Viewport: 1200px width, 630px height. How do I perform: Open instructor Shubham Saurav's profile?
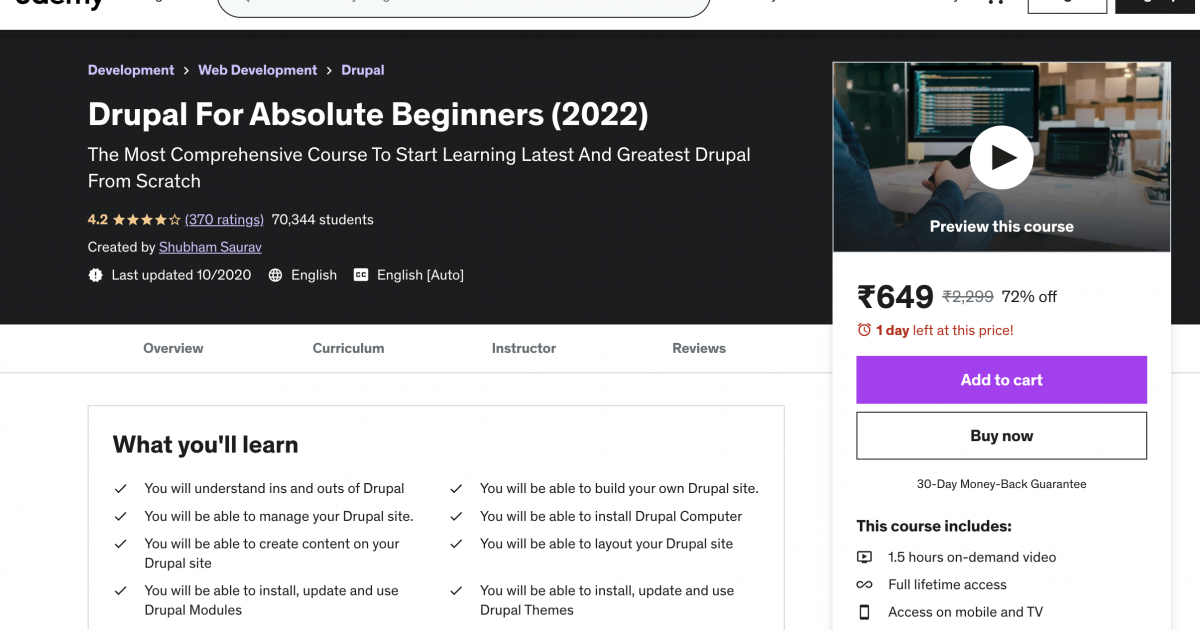click(209, 246)
